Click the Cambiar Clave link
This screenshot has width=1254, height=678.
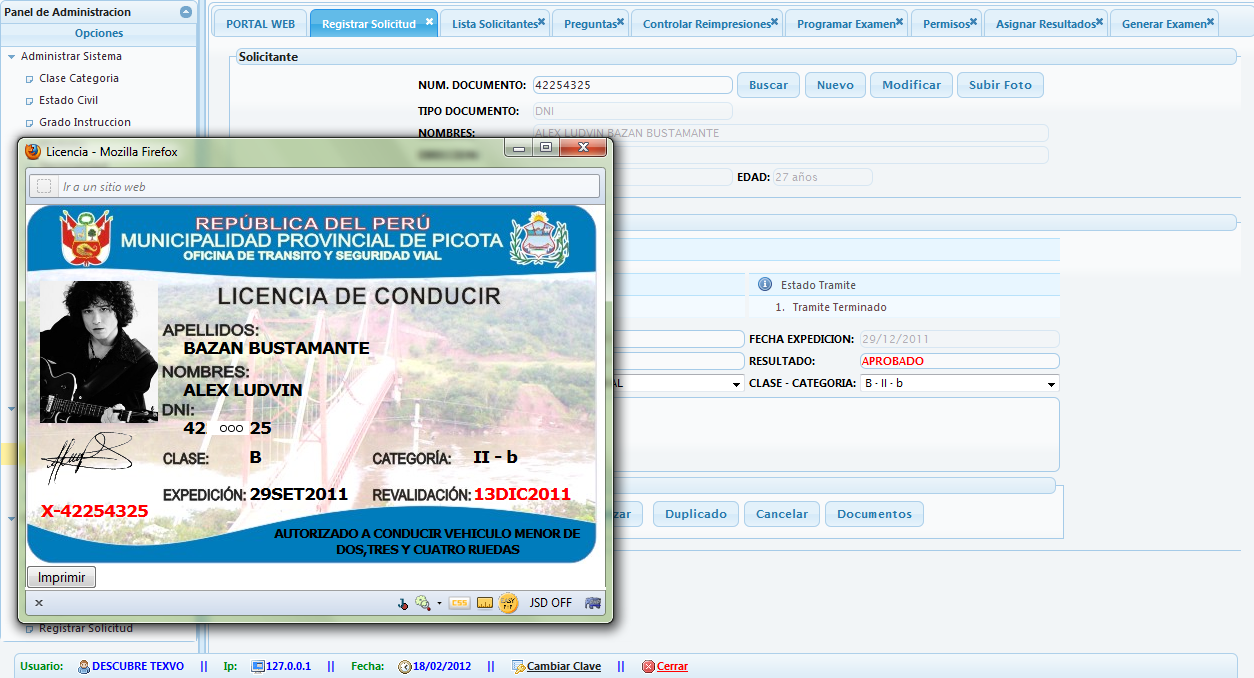pos(563,666)
